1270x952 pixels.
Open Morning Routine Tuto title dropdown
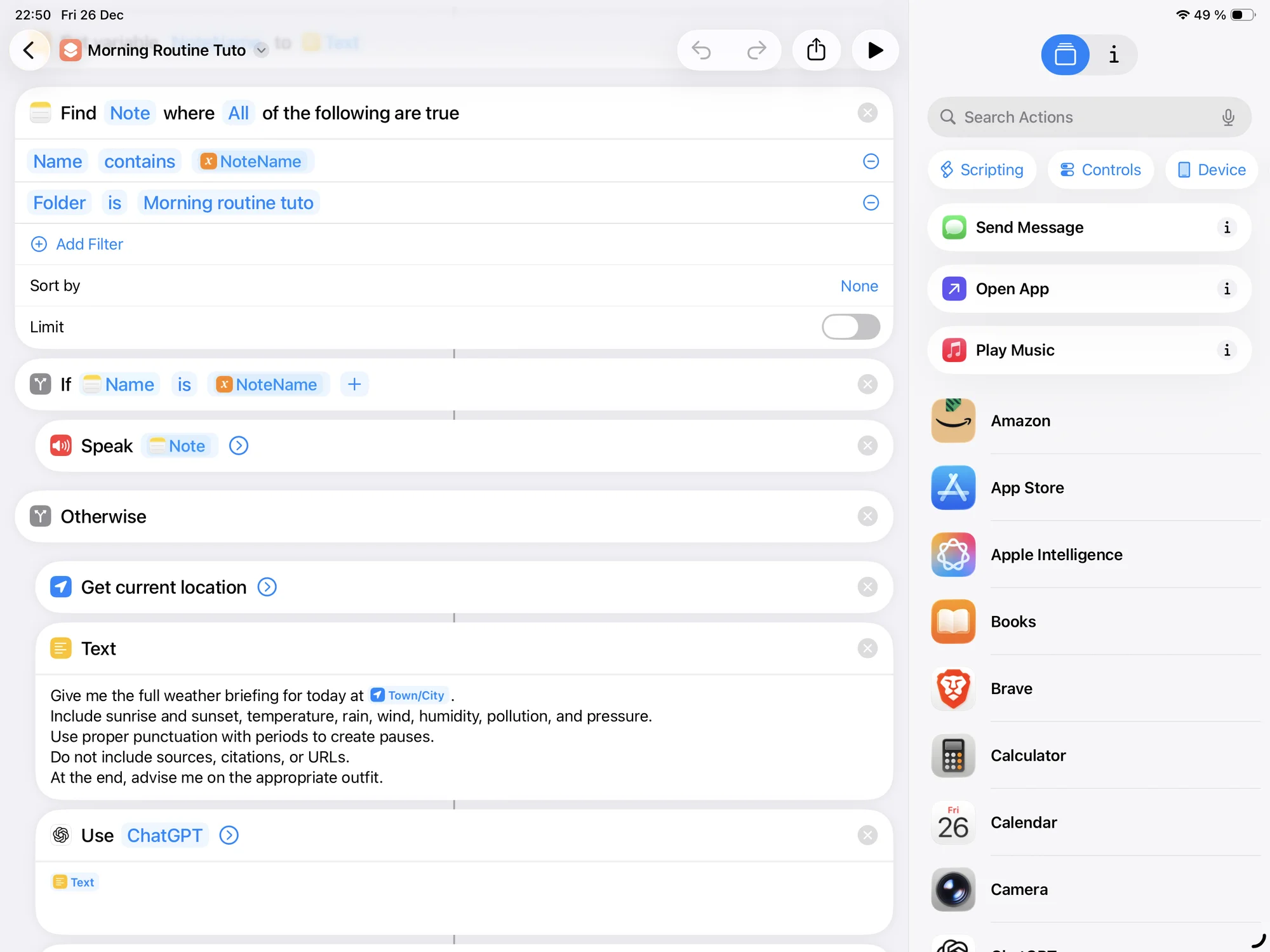[x=261, y=50]
